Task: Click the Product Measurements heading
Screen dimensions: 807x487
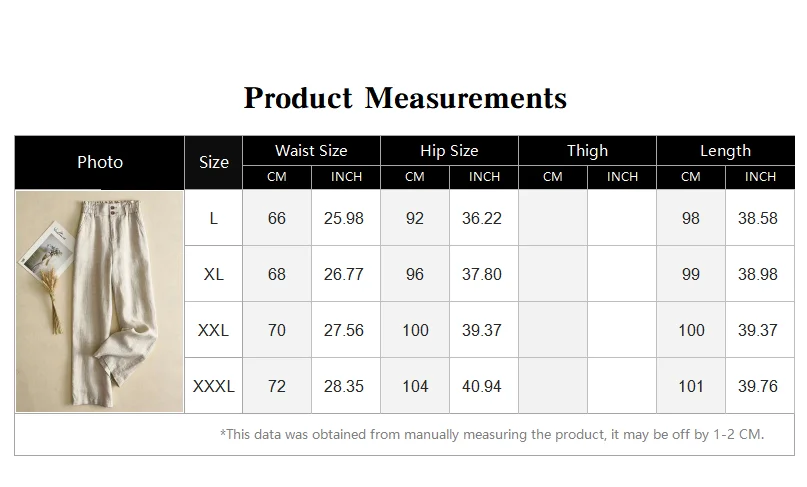Action: click(405, 98)
